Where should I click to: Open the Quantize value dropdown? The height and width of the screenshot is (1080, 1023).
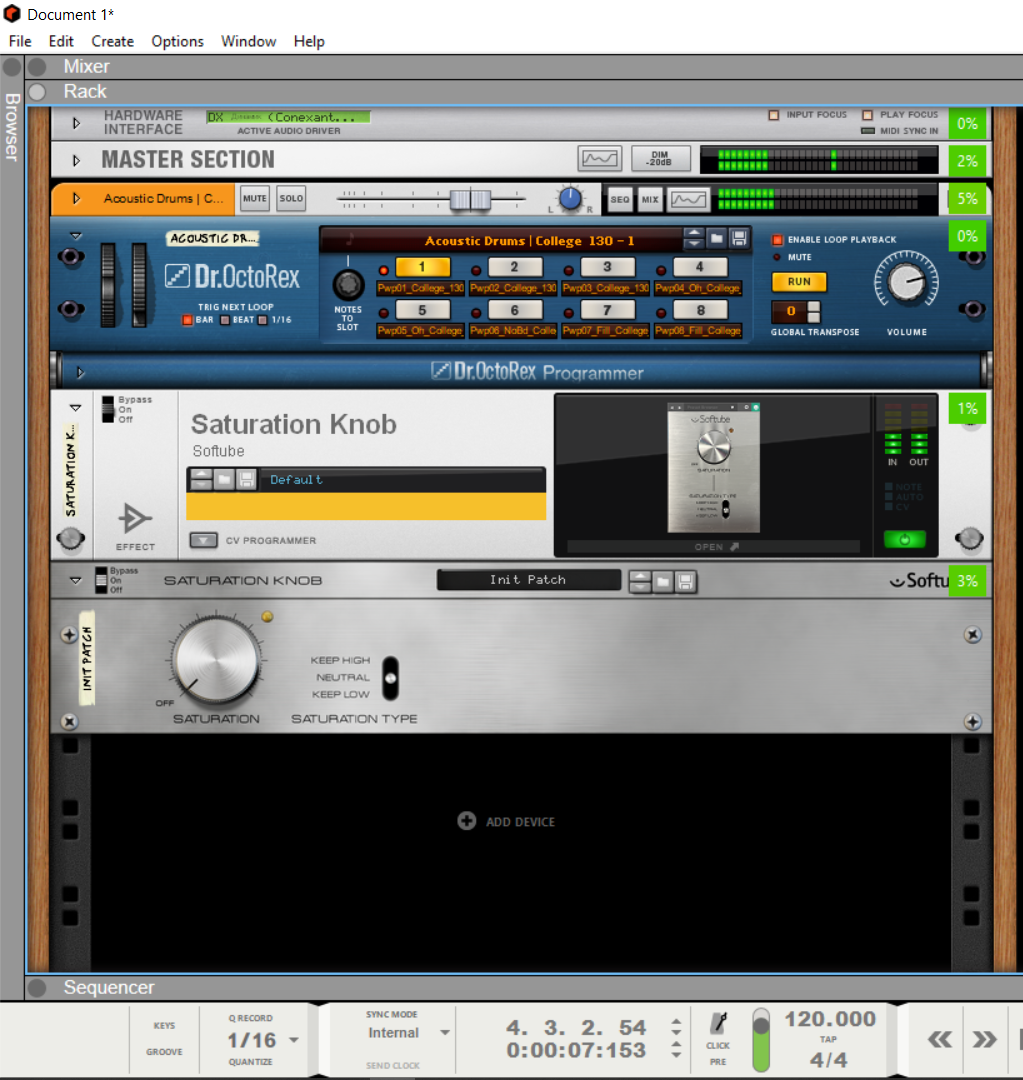point(293,1040)
